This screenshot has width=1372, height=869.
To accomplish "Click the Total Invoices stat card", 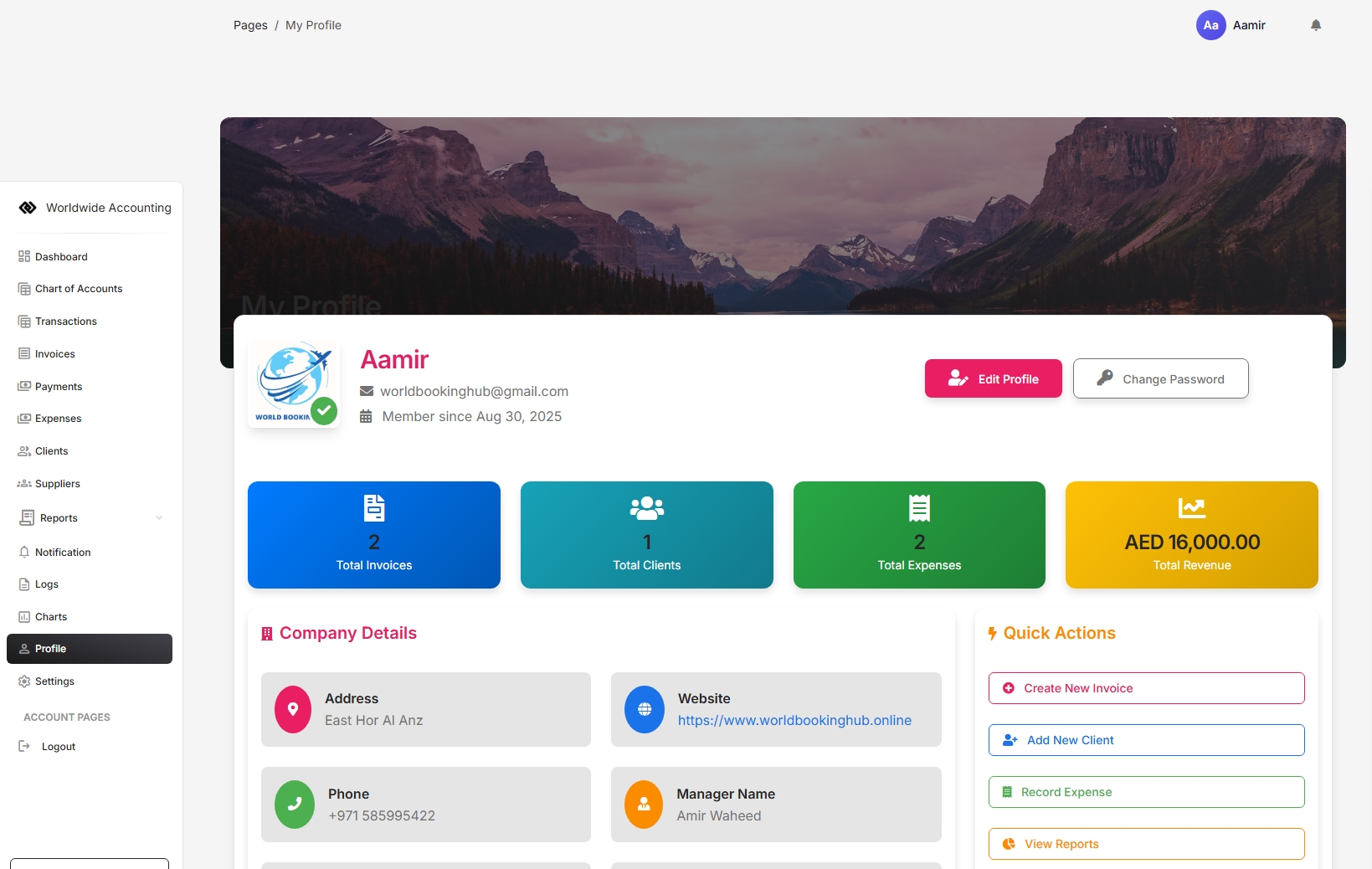I will pos(373,535).
